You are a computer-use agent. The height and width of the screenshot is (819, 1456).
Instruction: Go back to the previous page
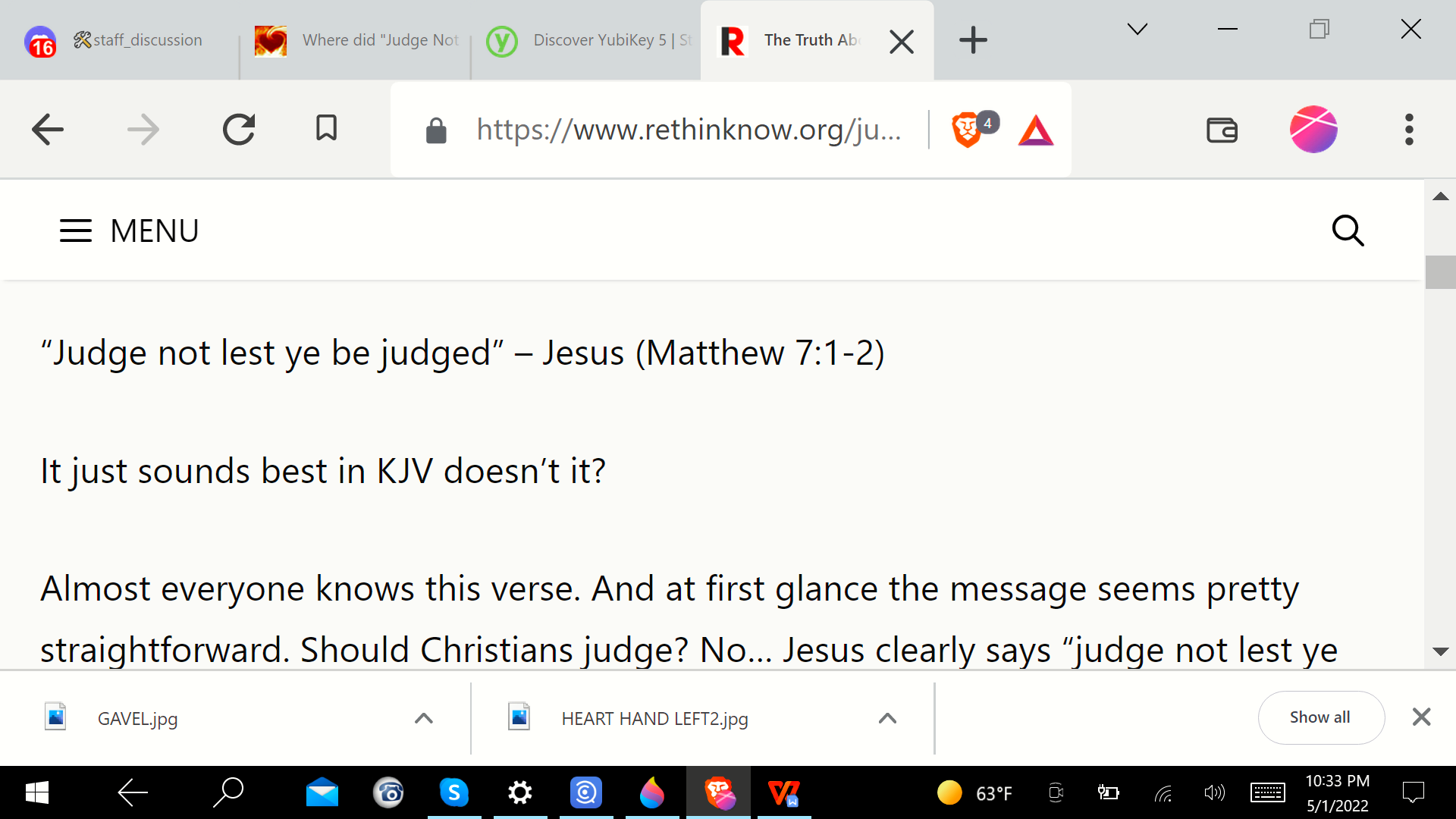pyautogui.click(x=48, y=130)
